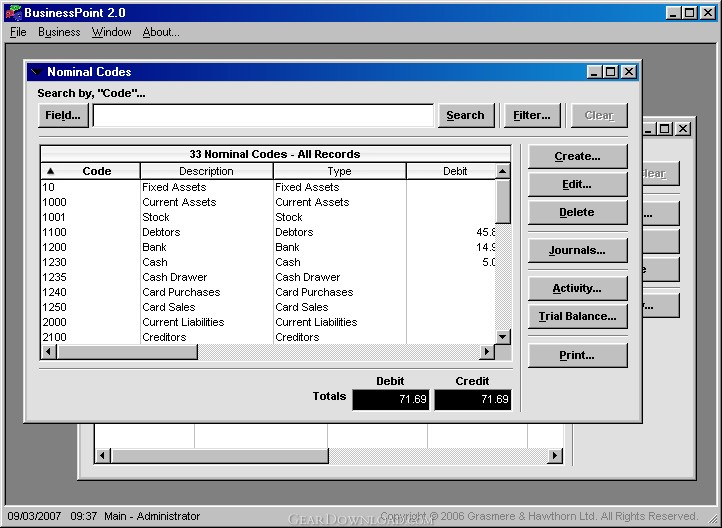Screen dimensions: 722x528
Task: Create a new nominal code
Action: point(577,156)
